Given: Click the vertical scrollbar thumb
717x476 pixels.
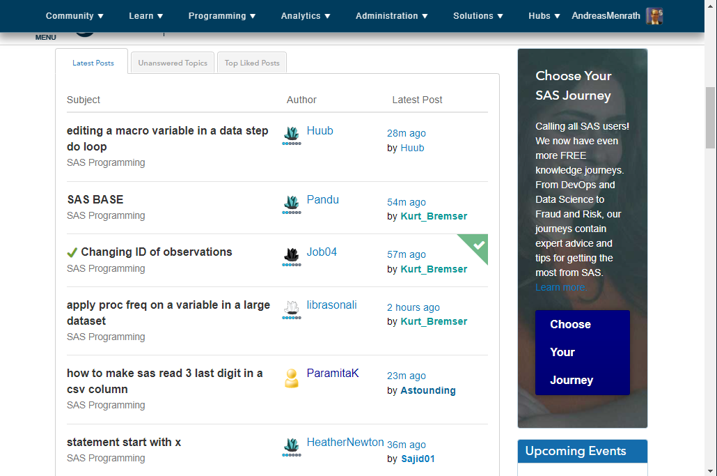Looking at the screenshot, I should (x=710, y=118).
